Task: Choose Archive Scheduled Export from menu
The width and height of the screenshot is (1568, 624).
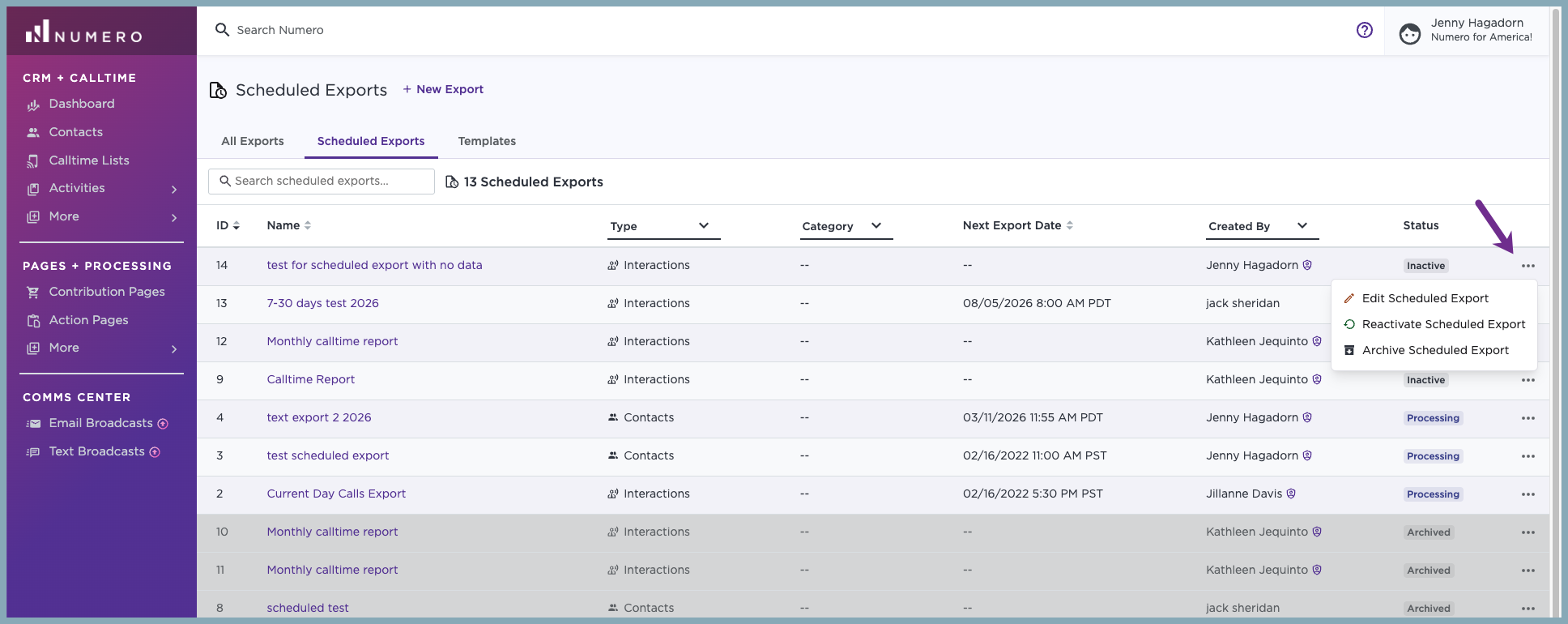Action: coord(1434,351)
